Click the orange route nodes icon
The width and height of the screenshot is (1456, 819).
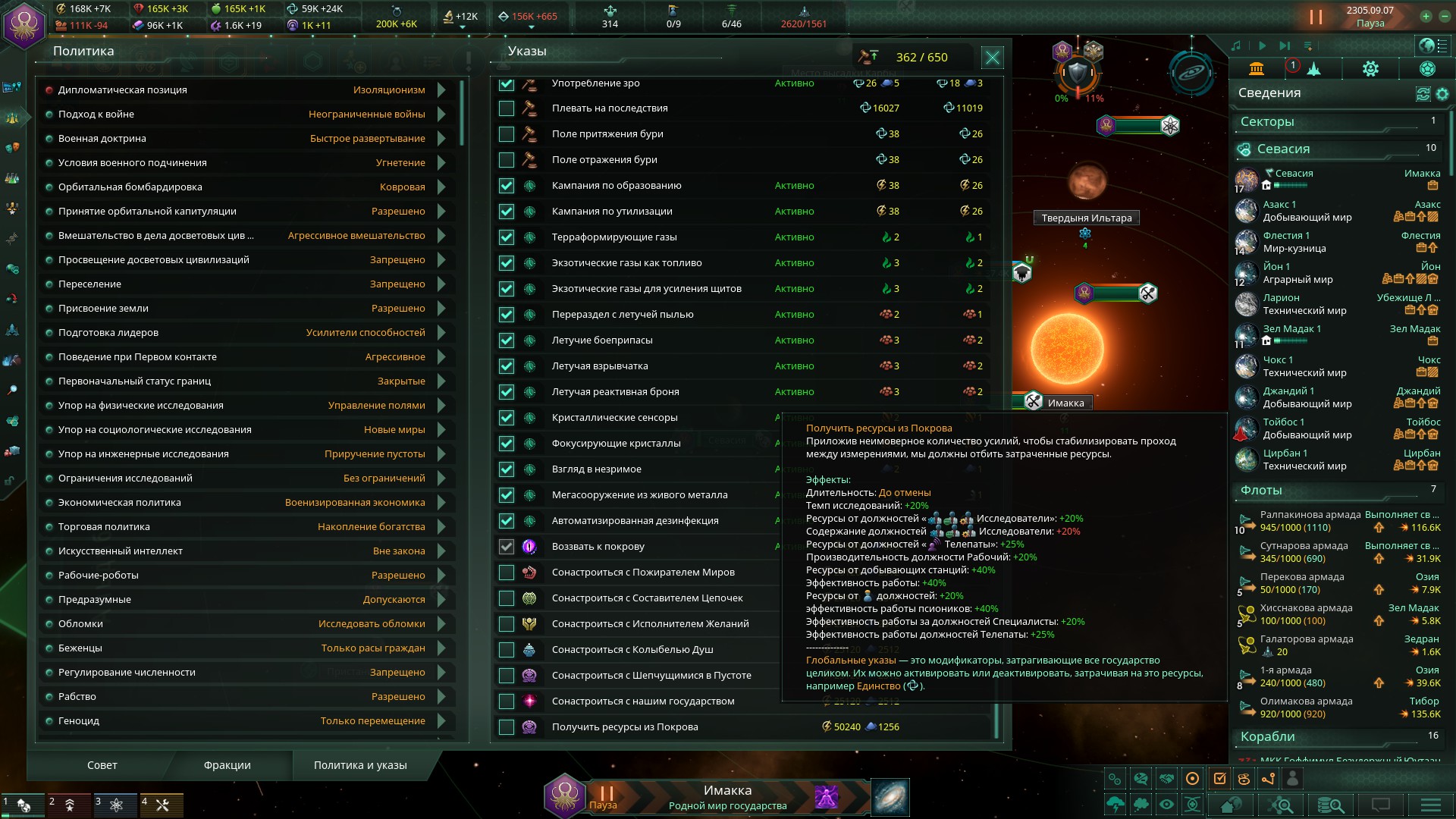point(1269,778)
